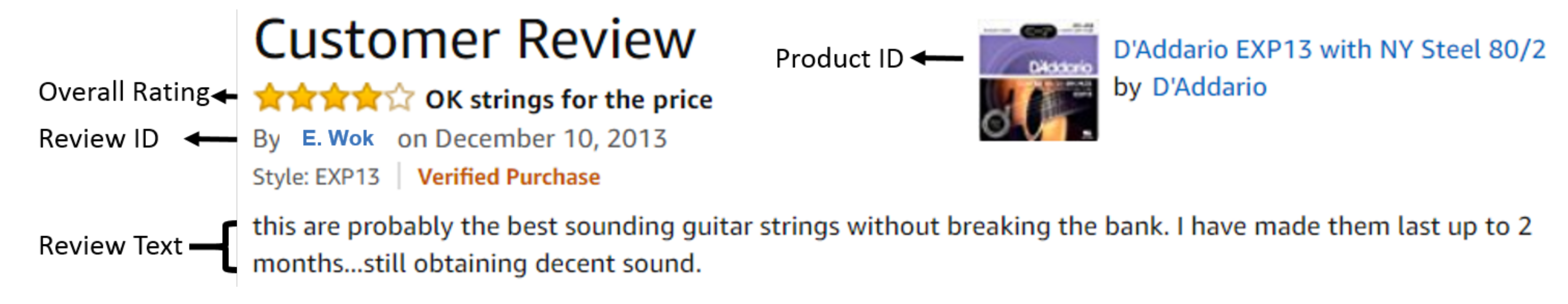Viewport: 1568px width, 304px height.
Task: Click the arrow beside the Review ID label
Action: [x=210, y=139]
